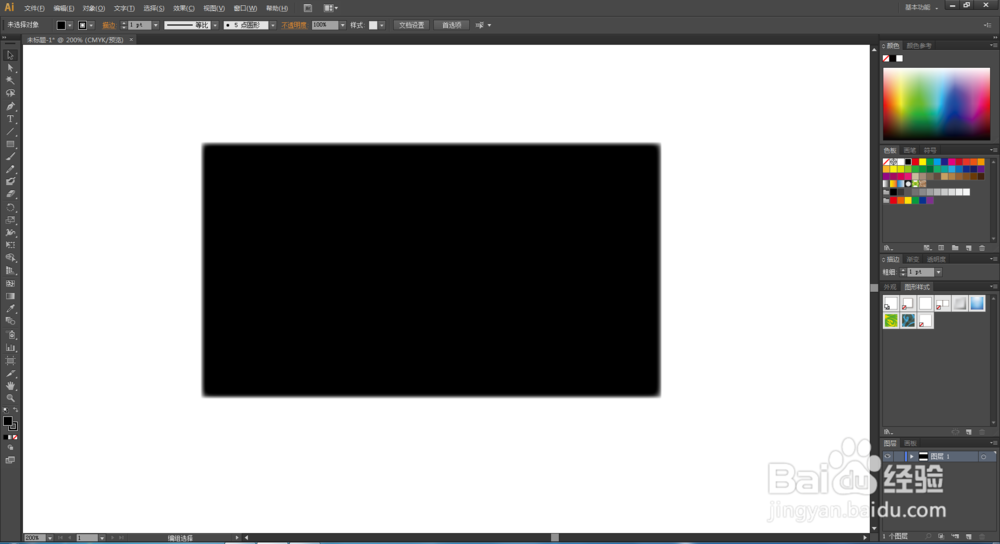Select the Type tool
1000x544 pixels.
click(x=10, y=119)
